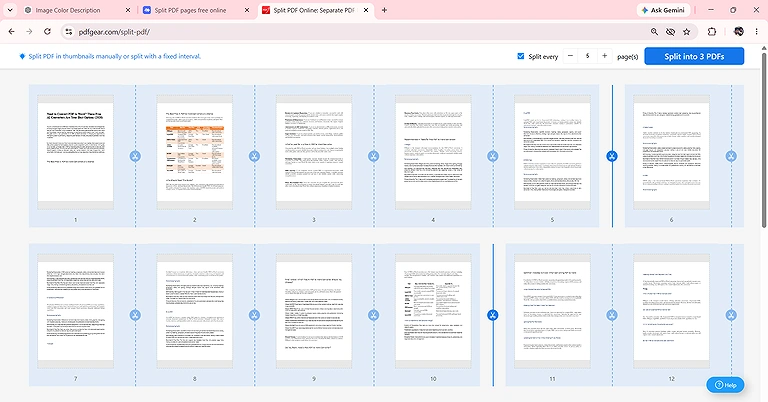The image size is (768, 402).
Task: Select page 10 thumbnail
Action: tap(433, 311)
